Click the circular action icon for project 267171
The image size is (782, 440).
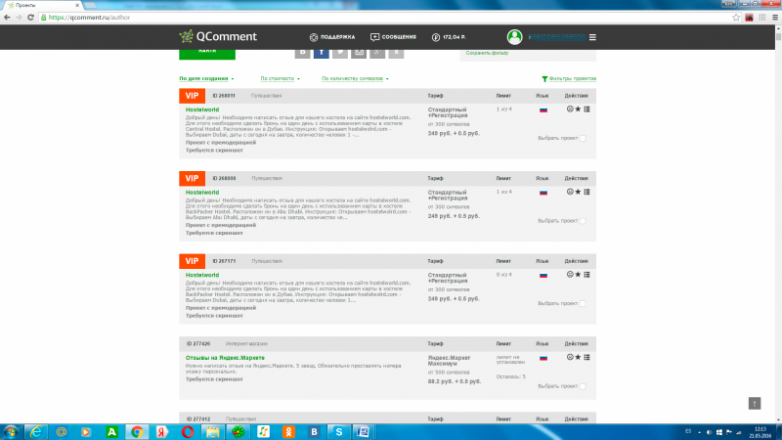pos(569,274)
